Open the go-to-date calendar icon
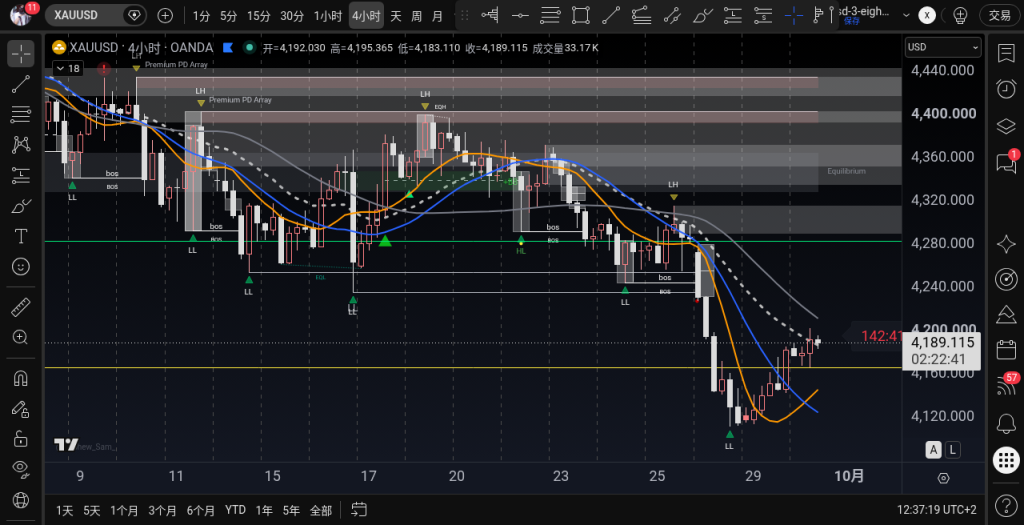1024x525 pixels. tap(359, 509)
